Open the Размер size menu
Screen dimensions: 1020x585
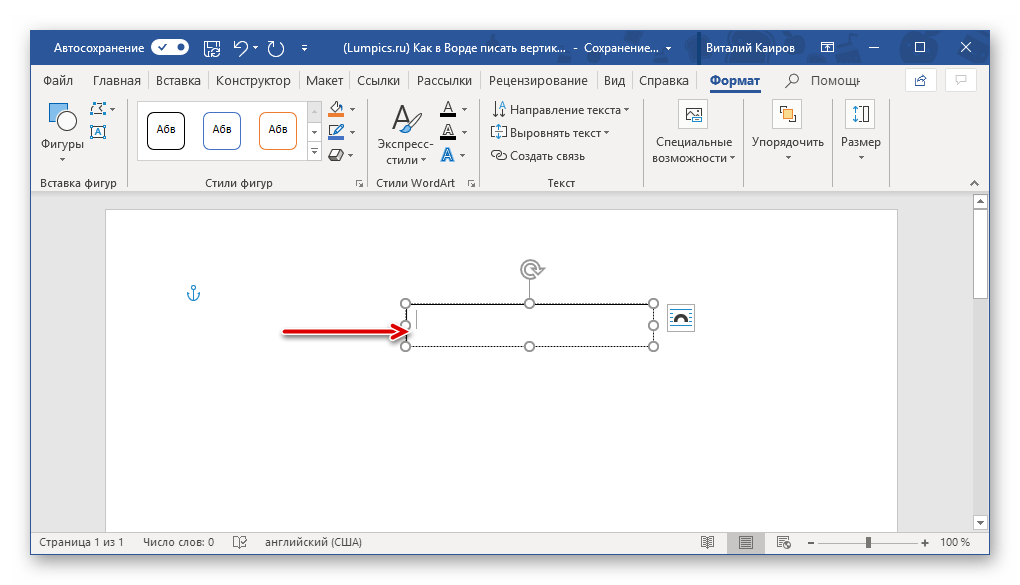coord(861,131)
